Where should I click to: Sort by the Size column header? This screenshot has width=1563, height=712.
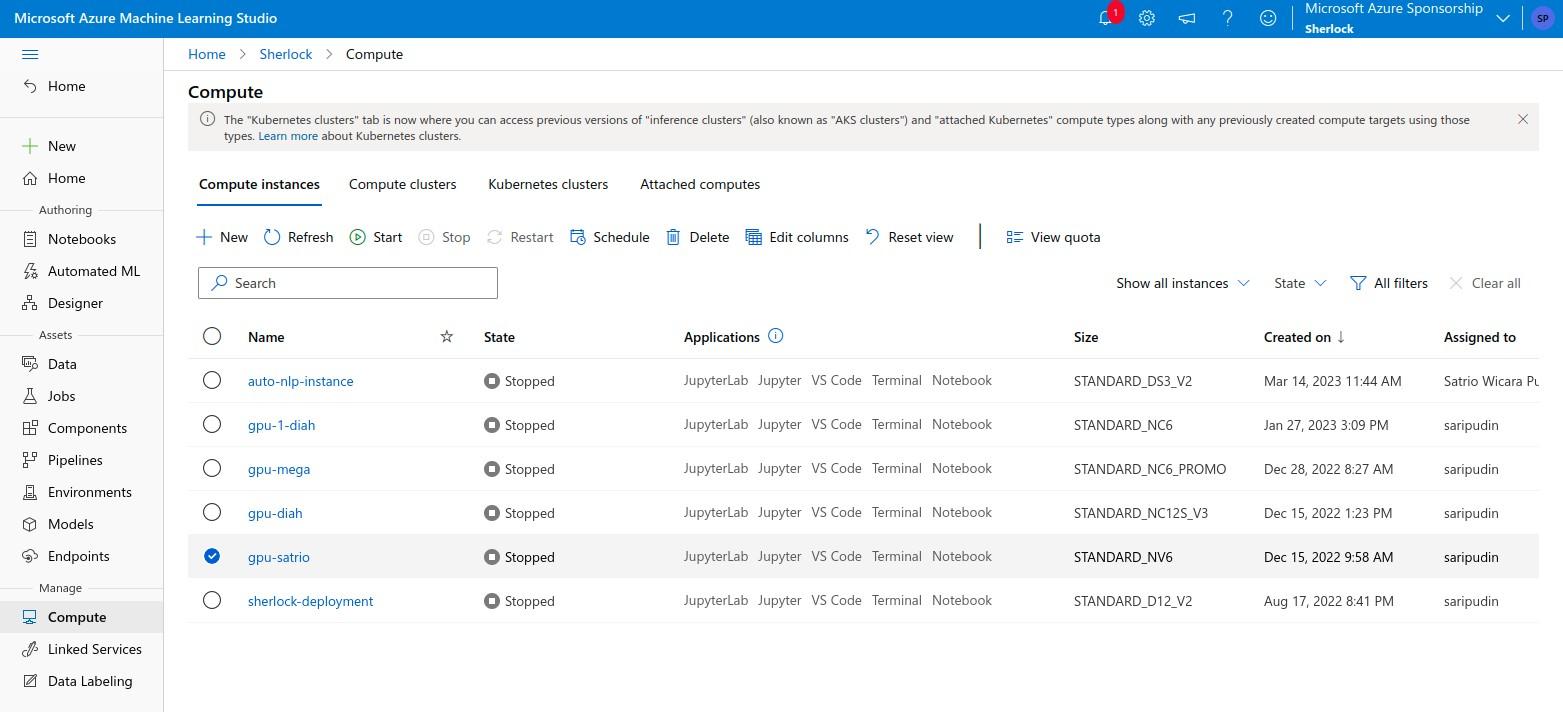pyautogui.click(x=1086, y=337)
